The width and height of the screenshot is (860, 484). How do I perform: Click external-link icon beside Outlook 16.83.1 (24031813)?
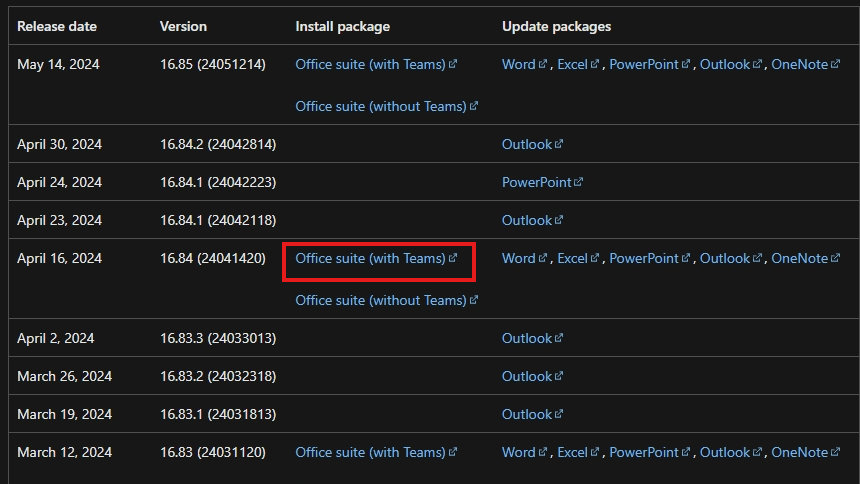559,414
